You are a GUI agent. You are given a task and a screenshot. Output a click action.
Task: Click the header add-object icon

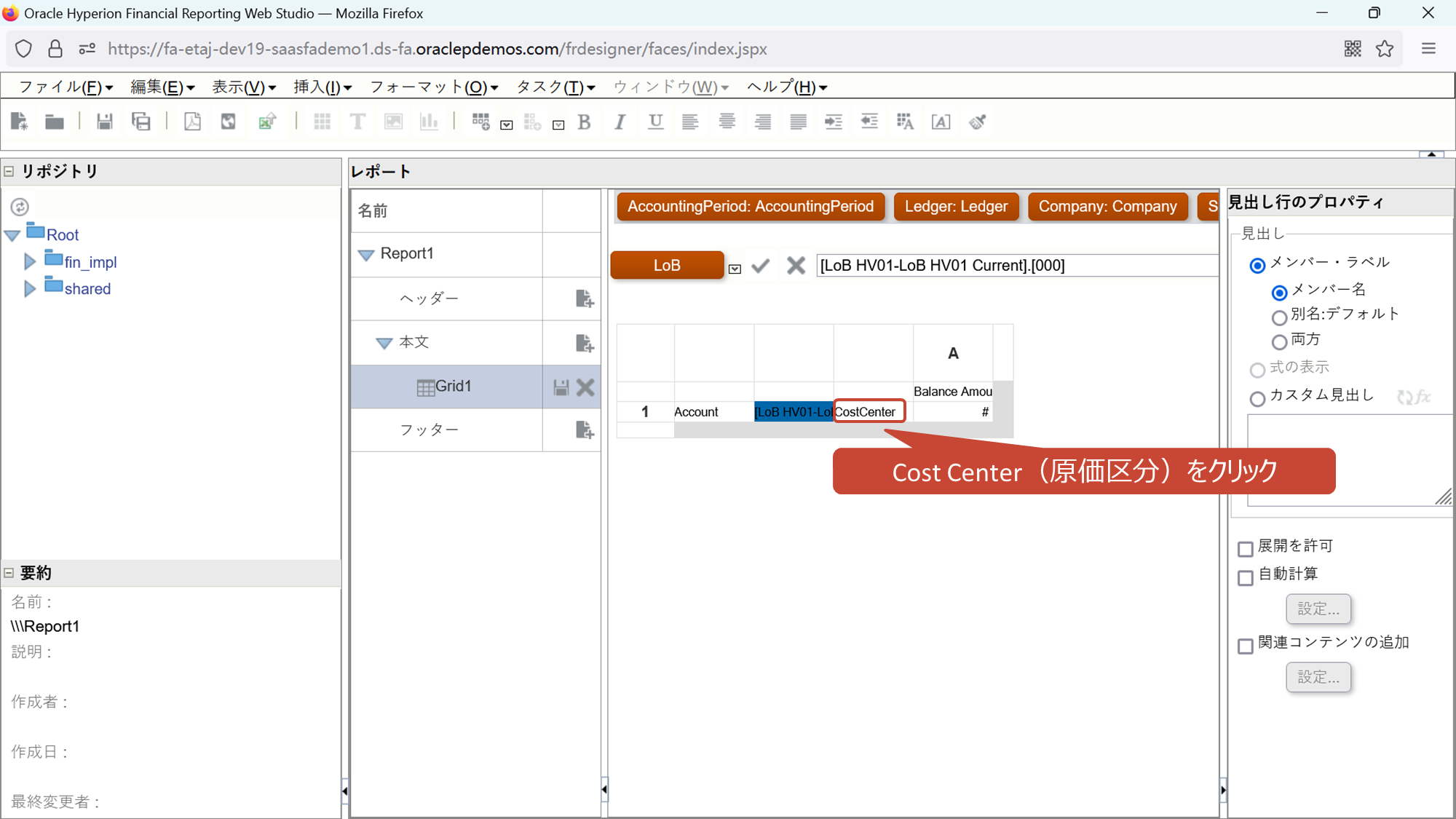click(x=585, y=298)
